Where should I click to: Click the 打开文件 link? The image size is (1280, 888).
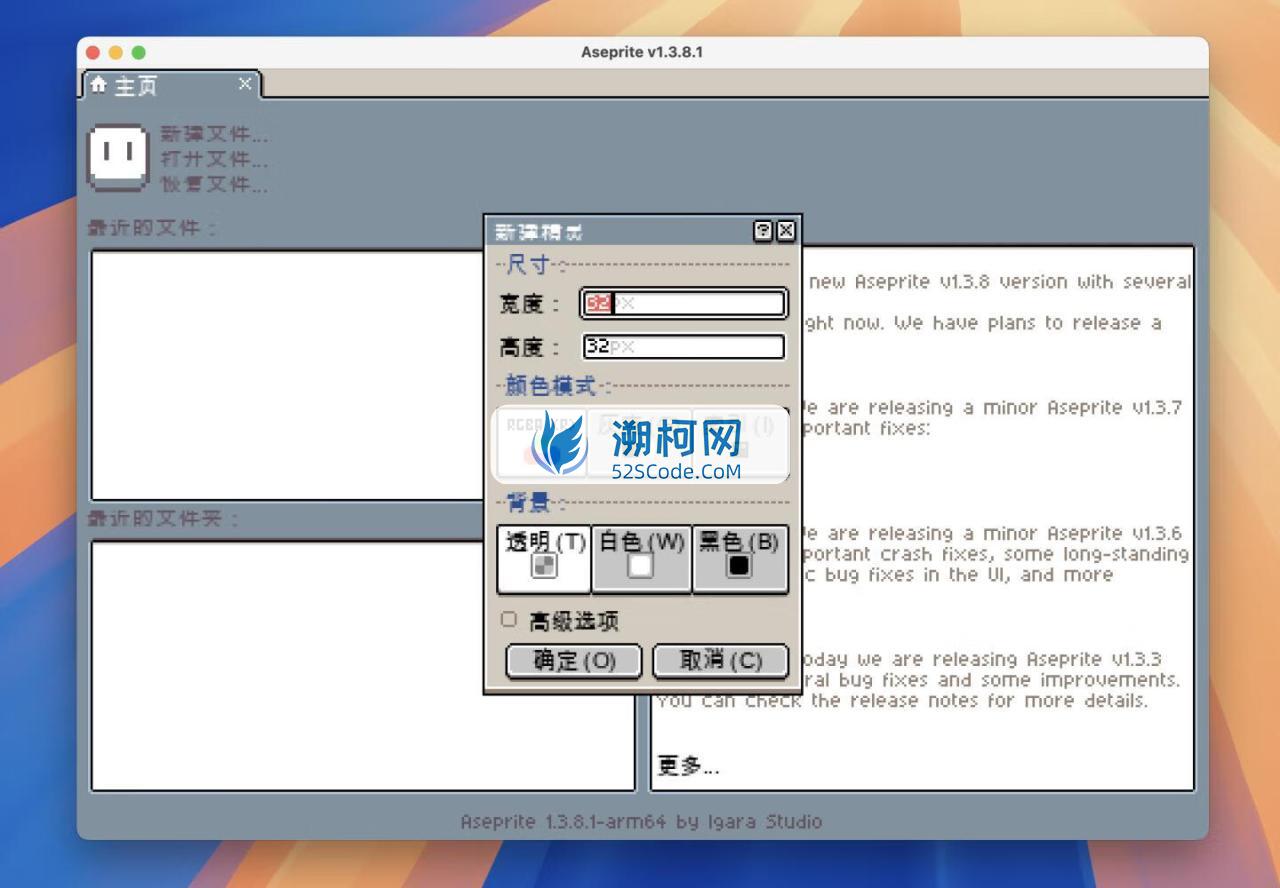click(x=214, y=159)
